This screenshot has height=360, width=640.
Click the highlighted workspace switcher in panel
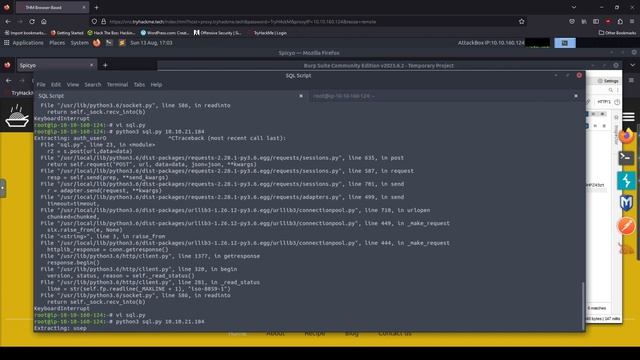click(565, 43)
